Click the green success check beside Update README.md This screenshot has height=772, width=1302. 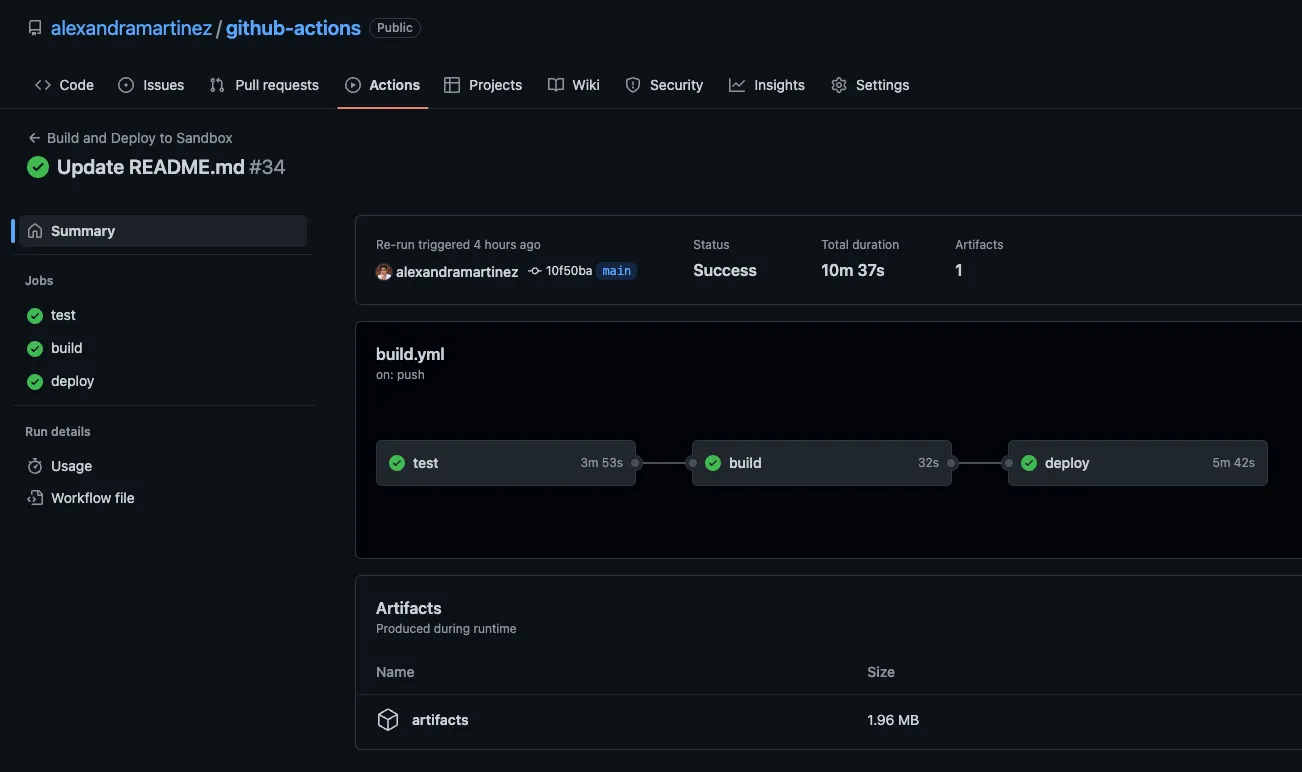pos(38,167)
